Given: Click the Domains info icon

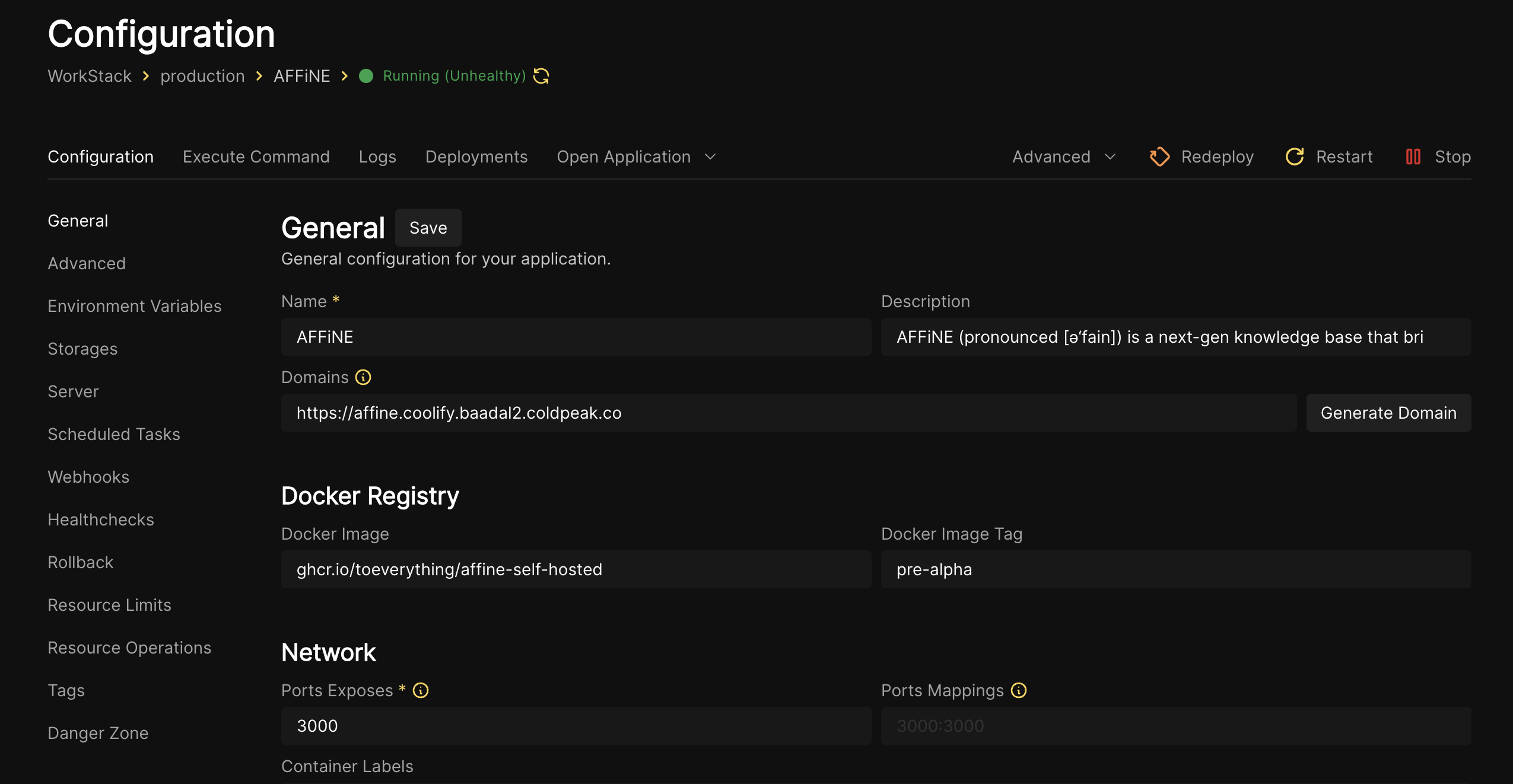Looking at the screenshot, I should 363,377.
